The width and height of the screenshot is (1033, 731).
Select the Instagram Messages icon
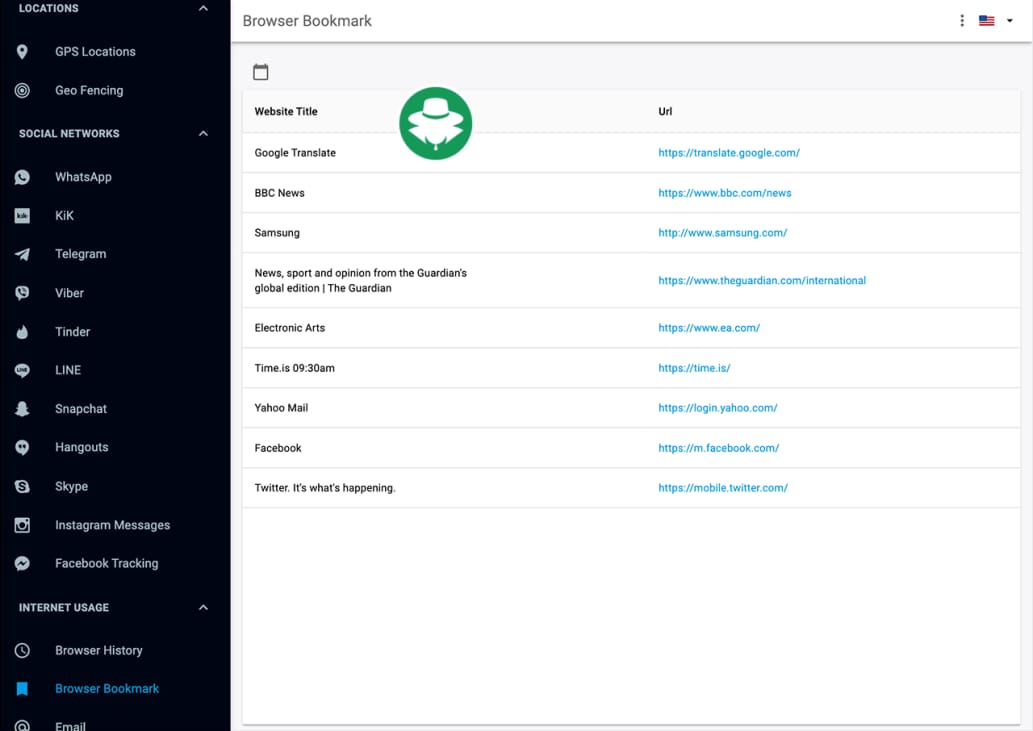(22, 524)
